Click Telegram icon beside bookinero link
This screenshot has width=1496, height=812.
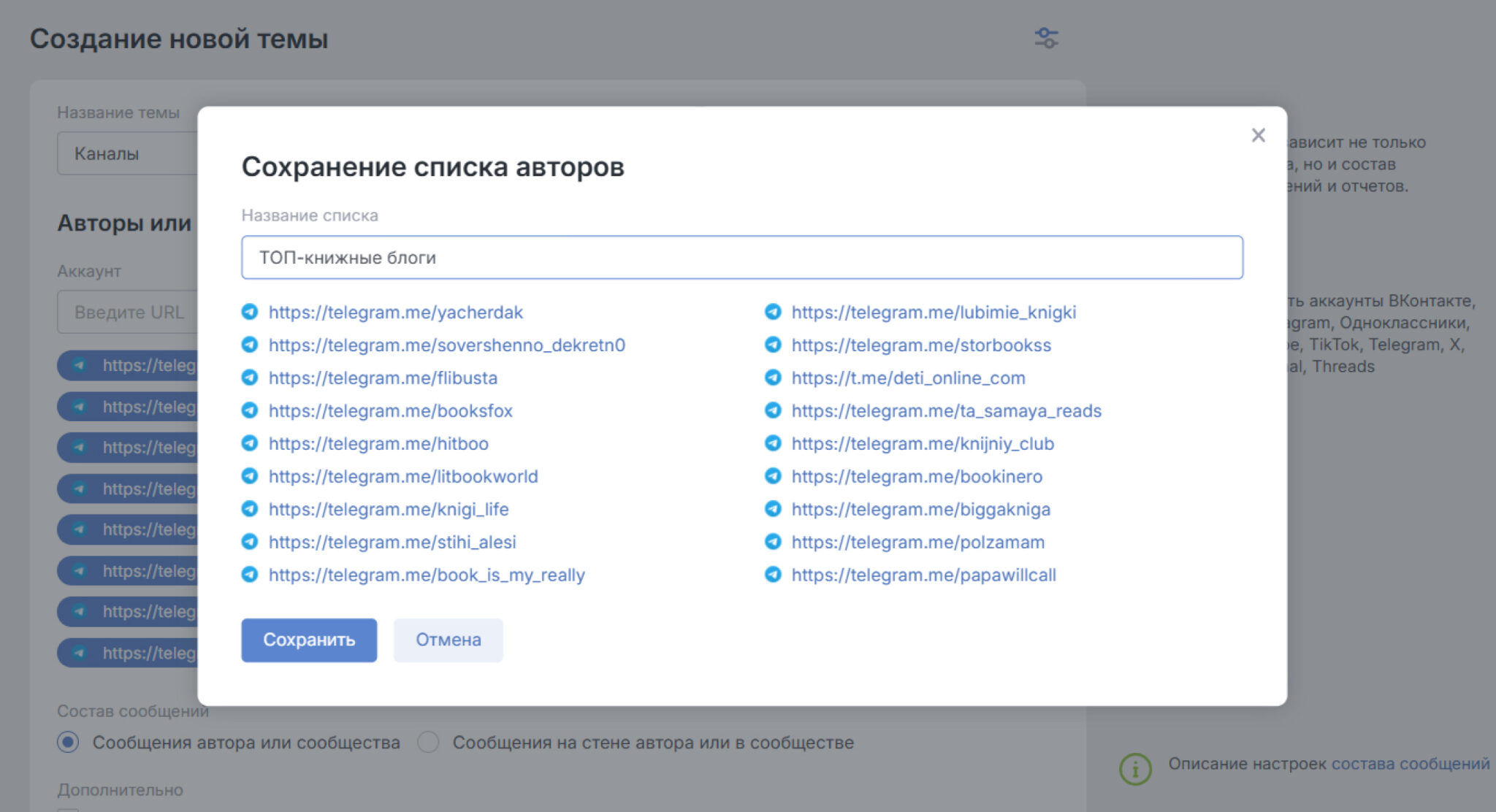(x=773, y=476)
